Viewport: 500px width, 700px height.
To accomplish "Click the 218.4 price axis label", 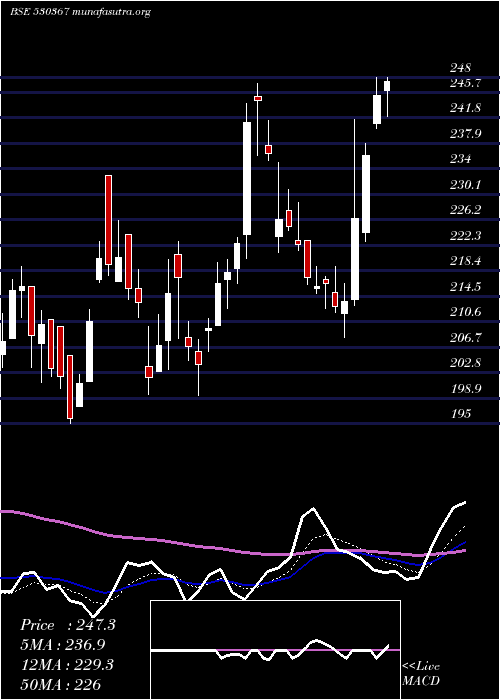I will coord(465,261).
